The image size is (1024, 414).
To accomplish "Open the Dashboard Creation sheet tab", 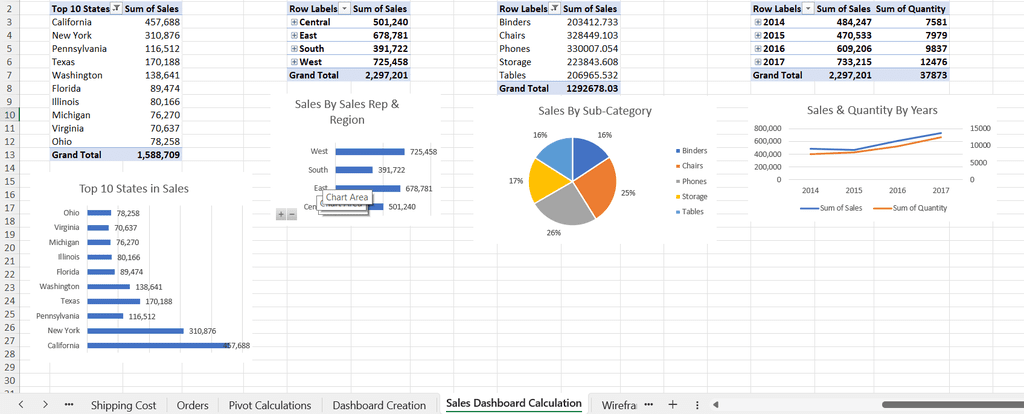I will coord(379,405).
